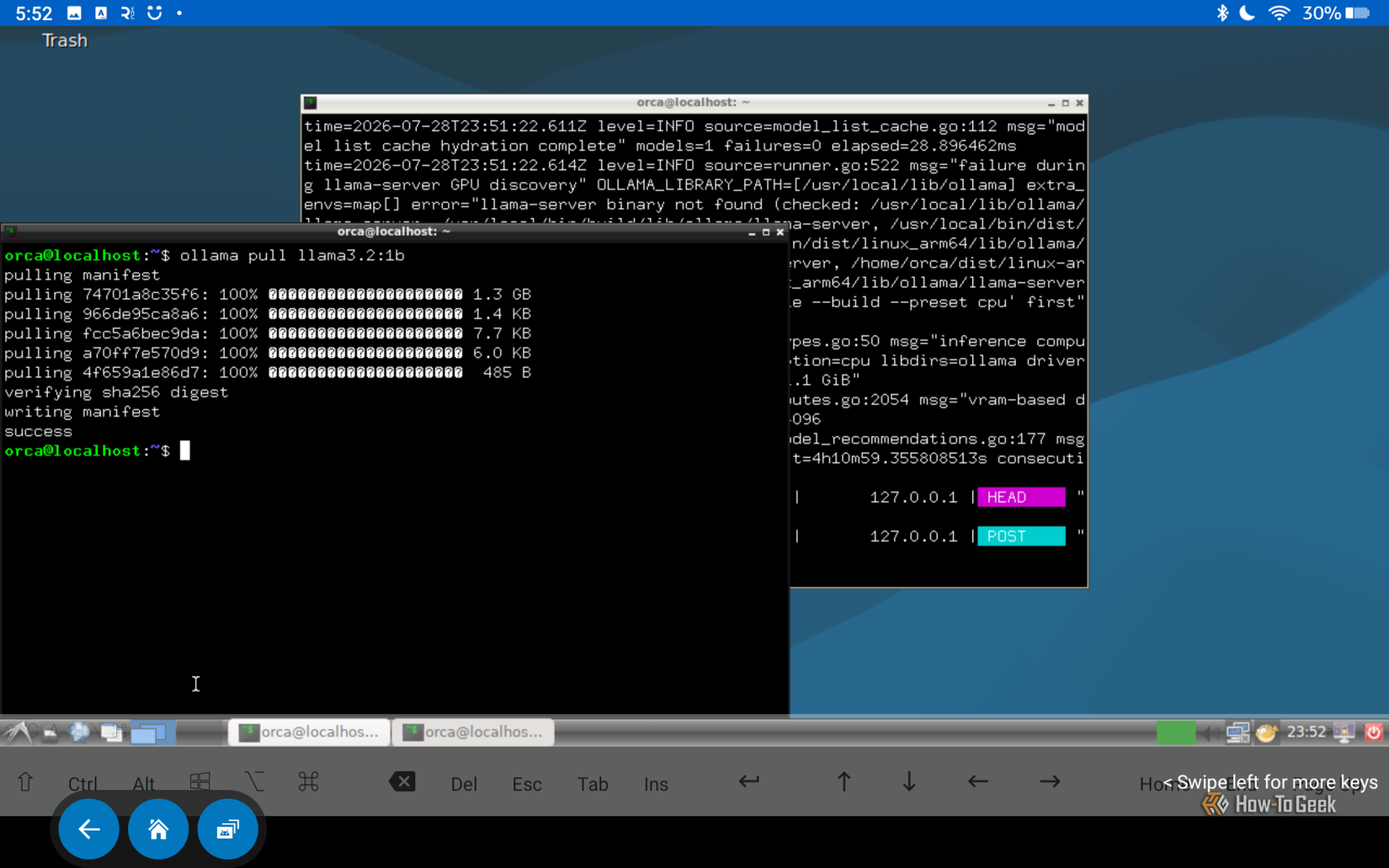The width and height of the screenshot is (1389, 868).
Task: Click the 1.3 GB download size
Action: [x=502, y=295]
